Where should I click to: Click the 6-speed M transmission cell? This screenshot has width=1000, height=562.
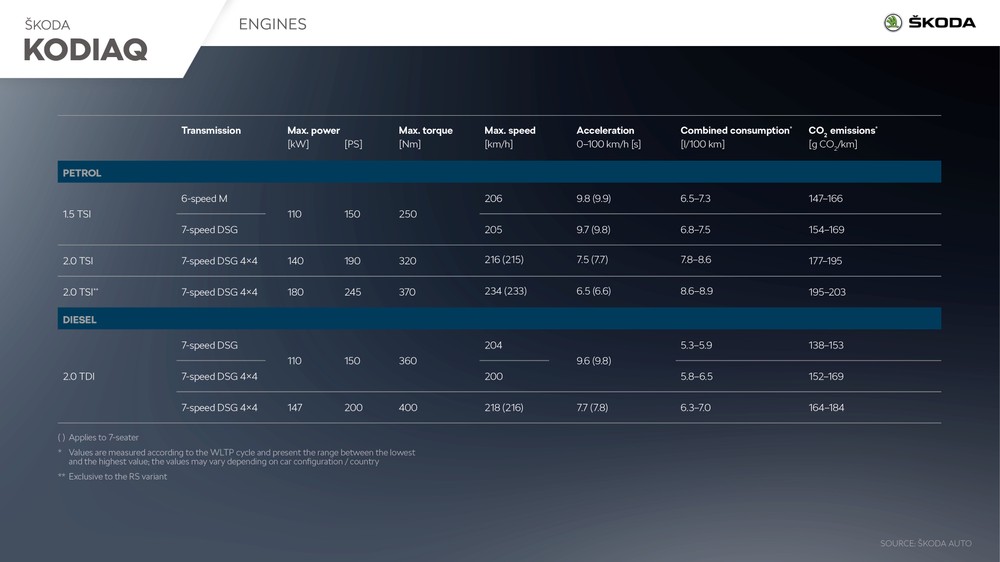click(204, 199)
